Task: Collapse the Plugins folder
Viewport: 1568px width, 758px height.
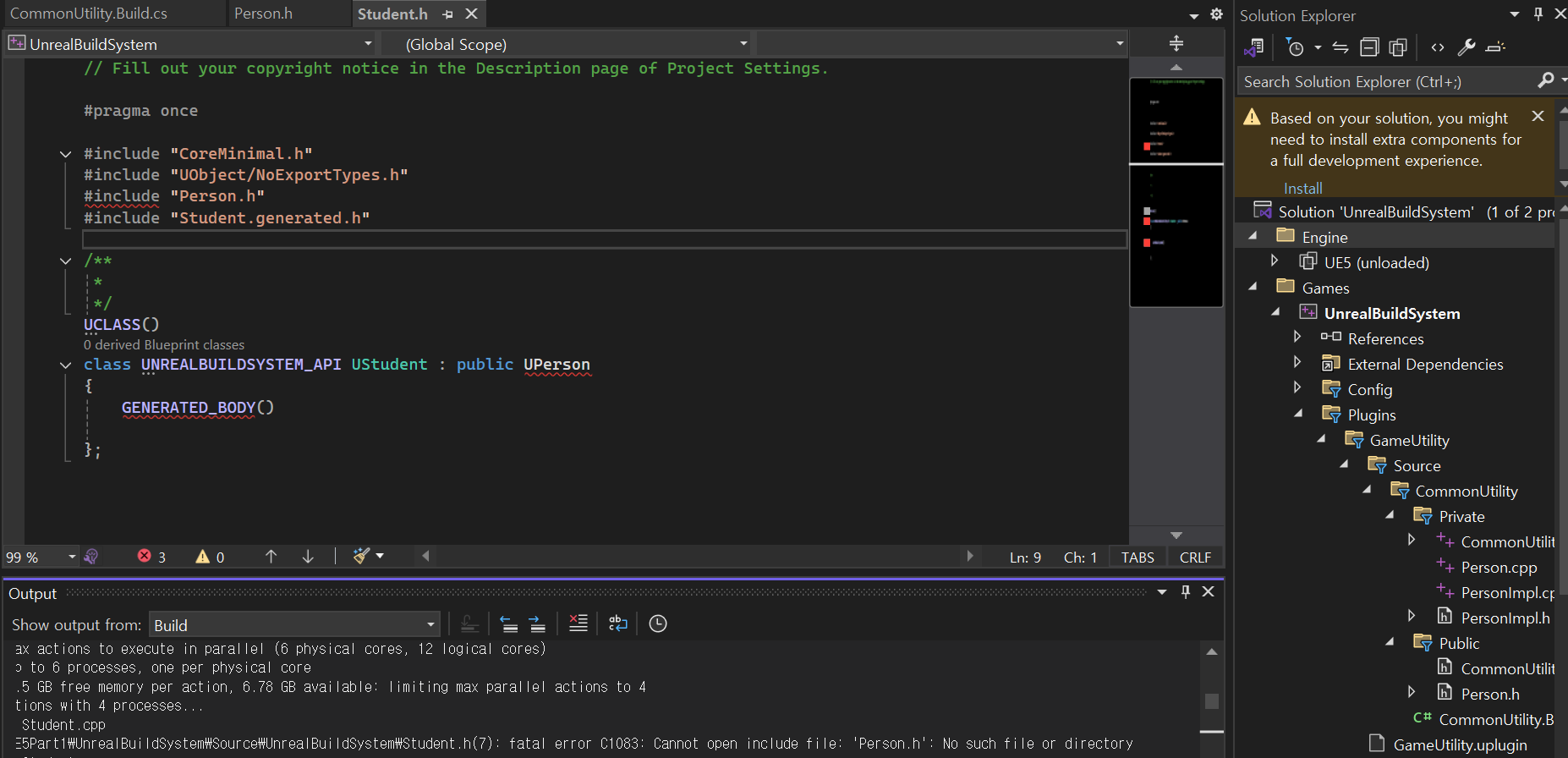Action: 1299,414
